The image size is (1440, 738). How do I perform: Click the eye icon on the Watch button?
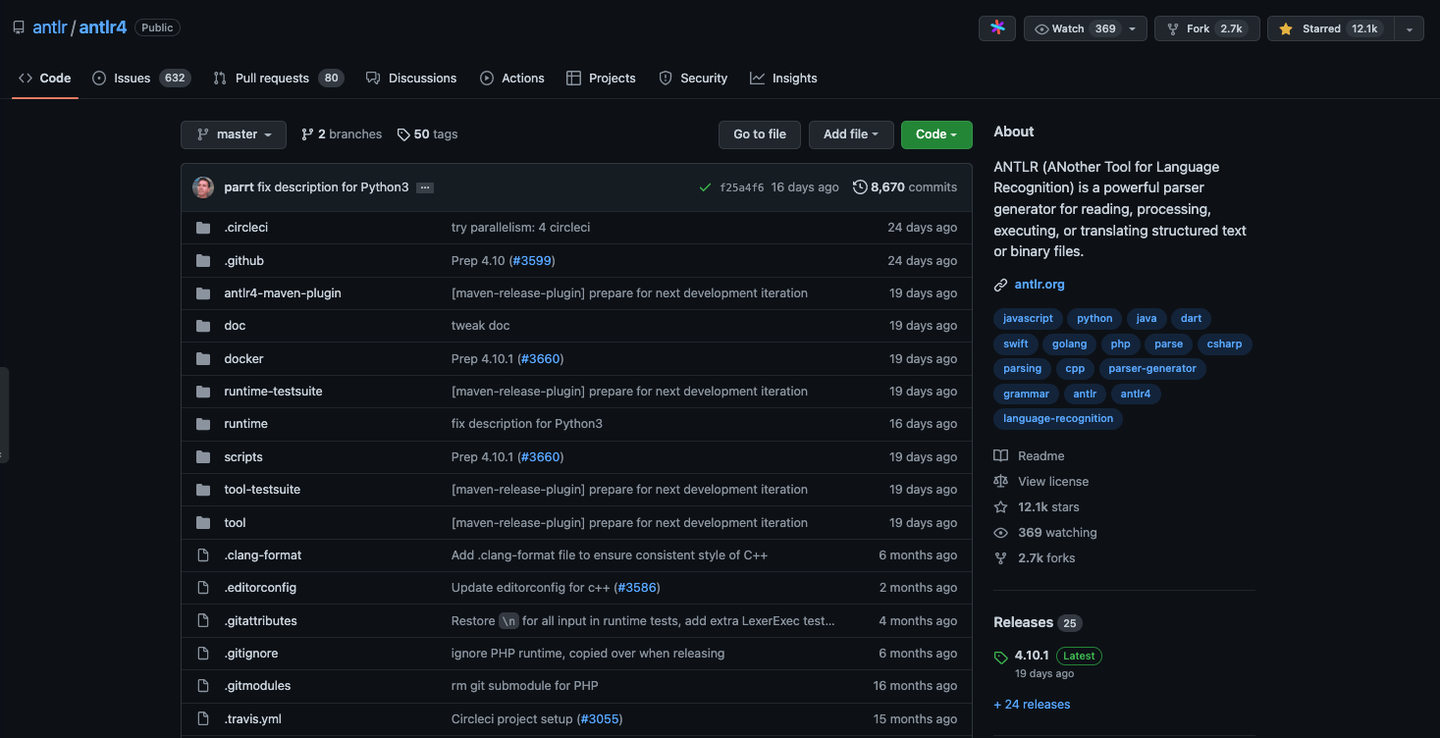tap(1040, 28)
